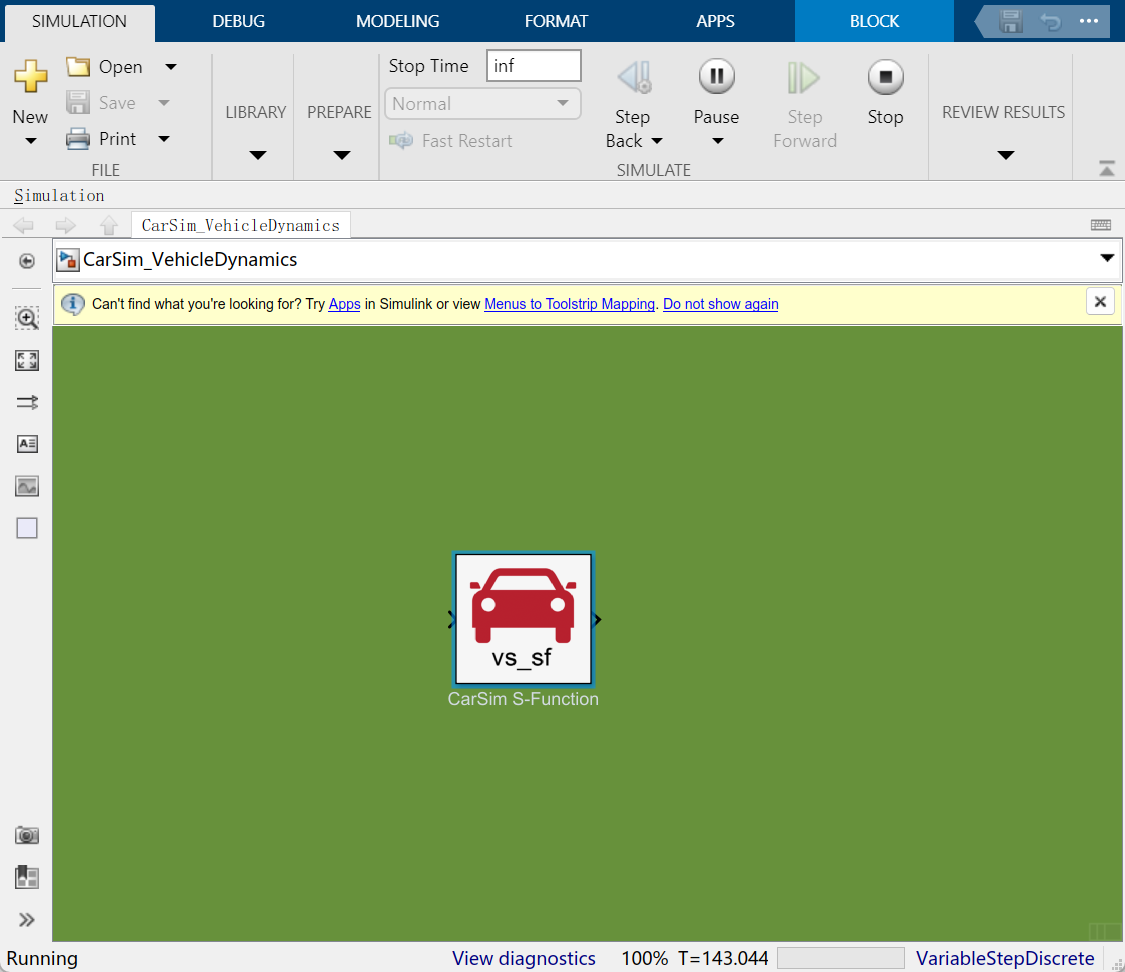Viewport: 1125px width, 972px height.
Task: Open the View diagnostics link
Action: pyautogui.click(x=524, y=958)
